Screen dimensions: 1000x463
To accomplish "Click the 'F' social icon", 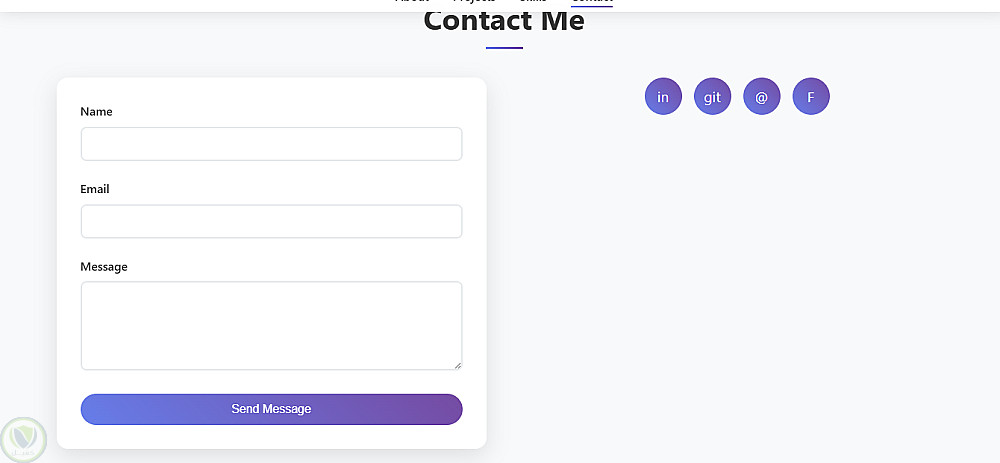I will click(811, 97).
